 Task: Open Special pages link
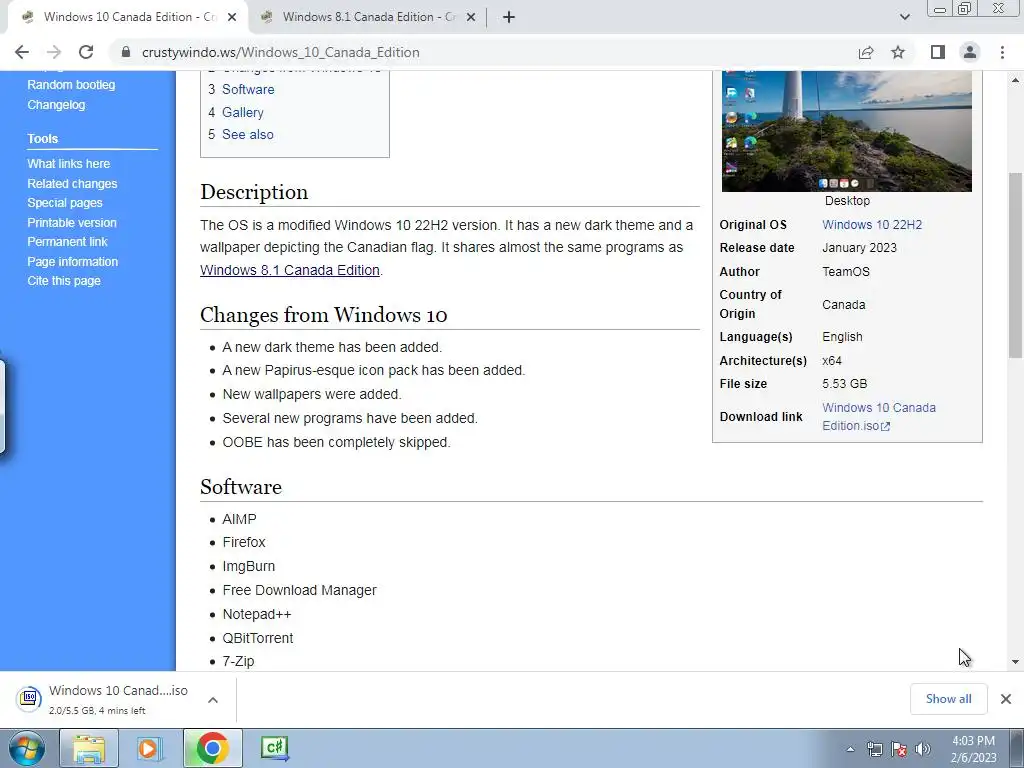tap(65, 202)
